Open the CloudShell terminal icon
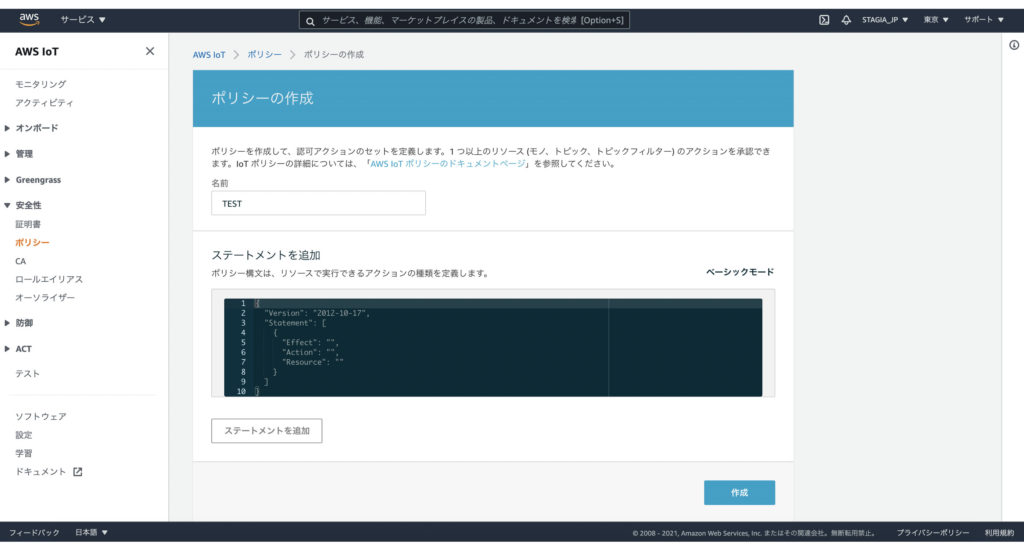Image resolution: width=1024 pixels, height=559 pixels. click(824, 20)
